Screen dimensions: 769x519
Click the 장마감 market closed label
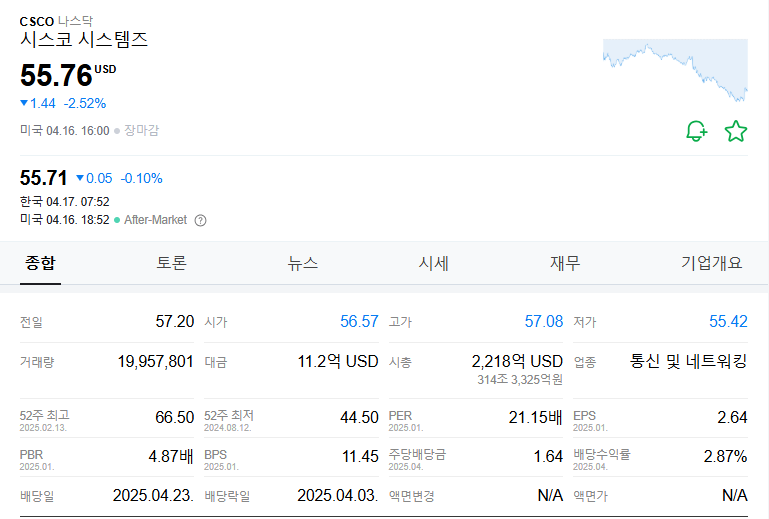click(141, 130)
